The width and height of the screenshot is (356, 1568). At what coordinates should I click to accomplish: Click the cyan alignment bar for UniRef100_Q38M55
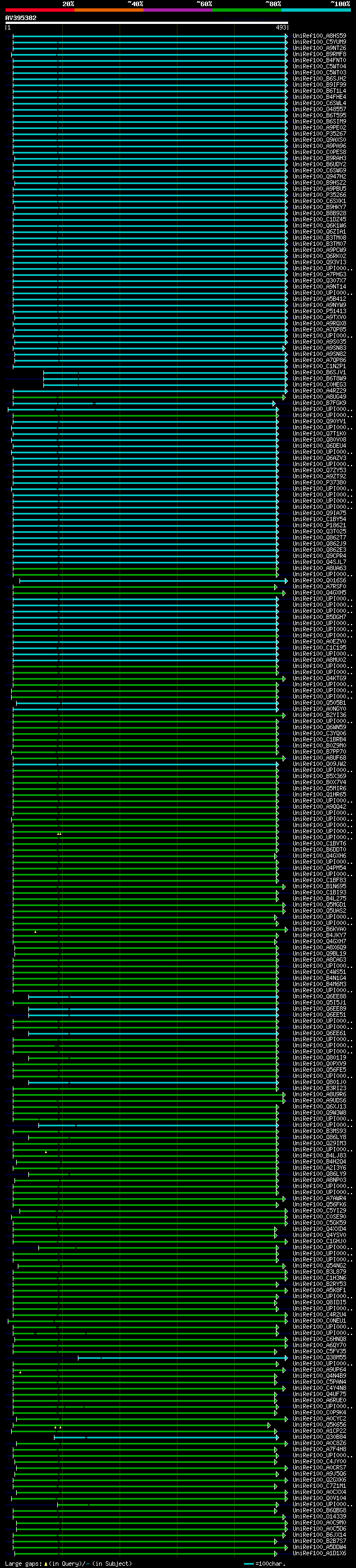coord(182,1357)
